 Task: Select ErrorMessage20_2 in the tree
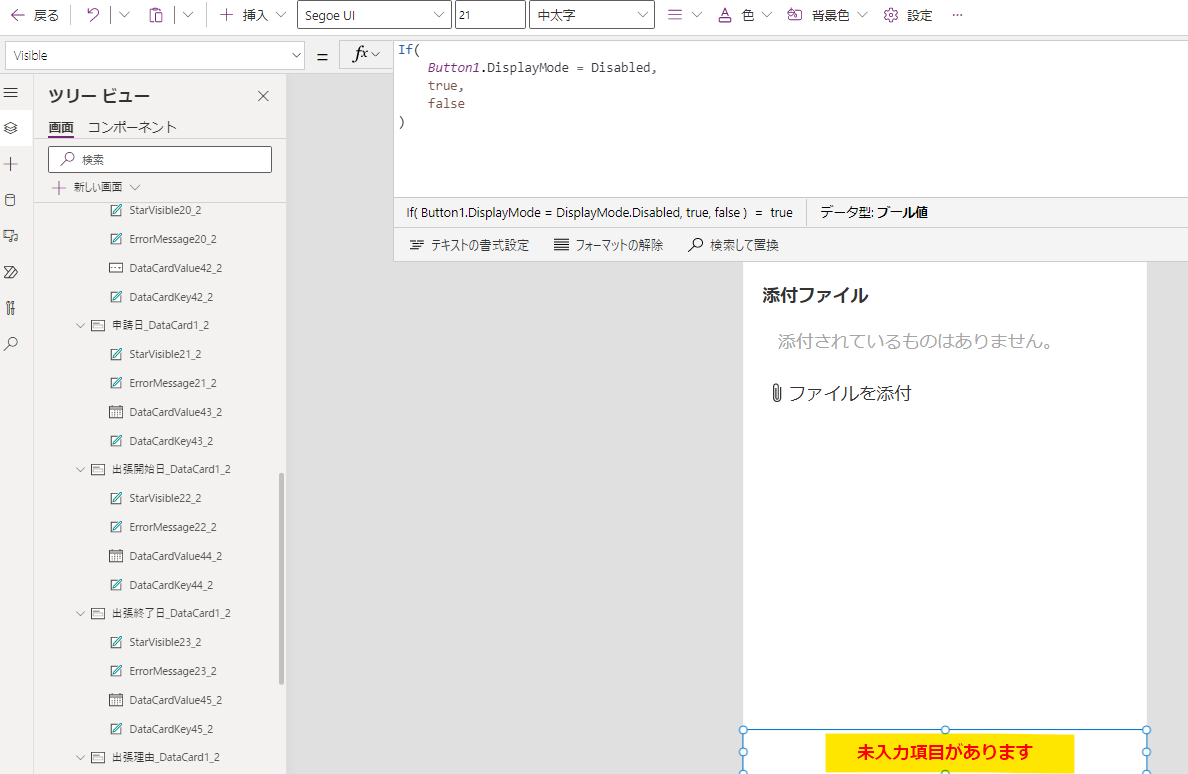tap(172, 239)
